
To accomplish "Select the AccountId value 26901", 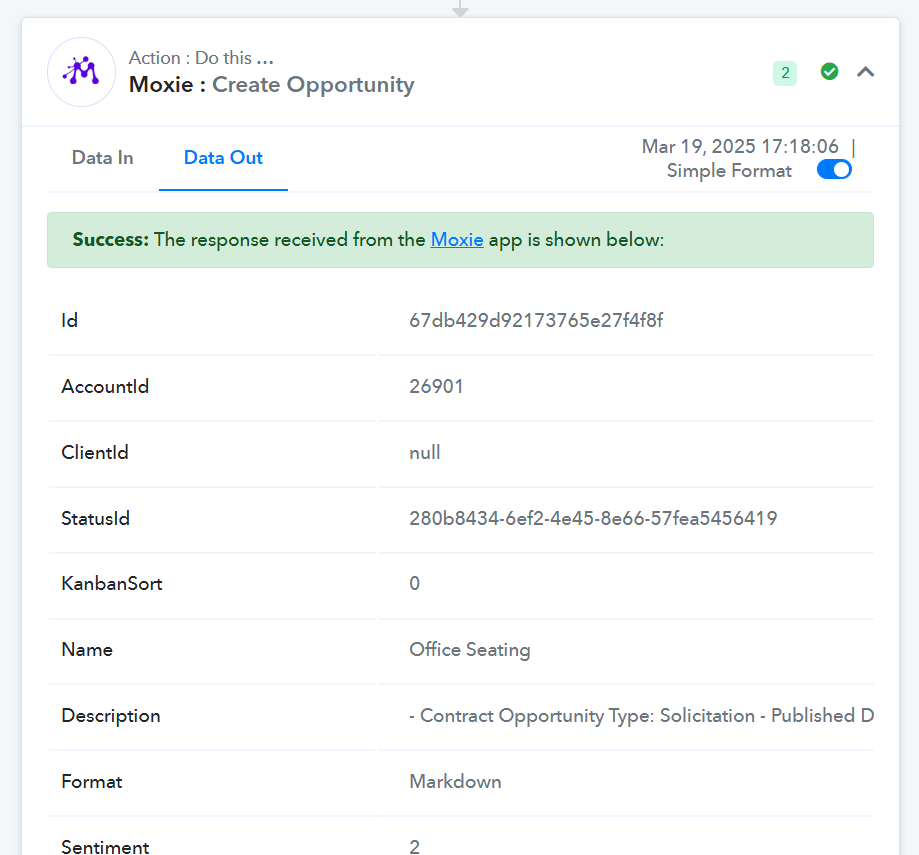I will pos(437,387).
